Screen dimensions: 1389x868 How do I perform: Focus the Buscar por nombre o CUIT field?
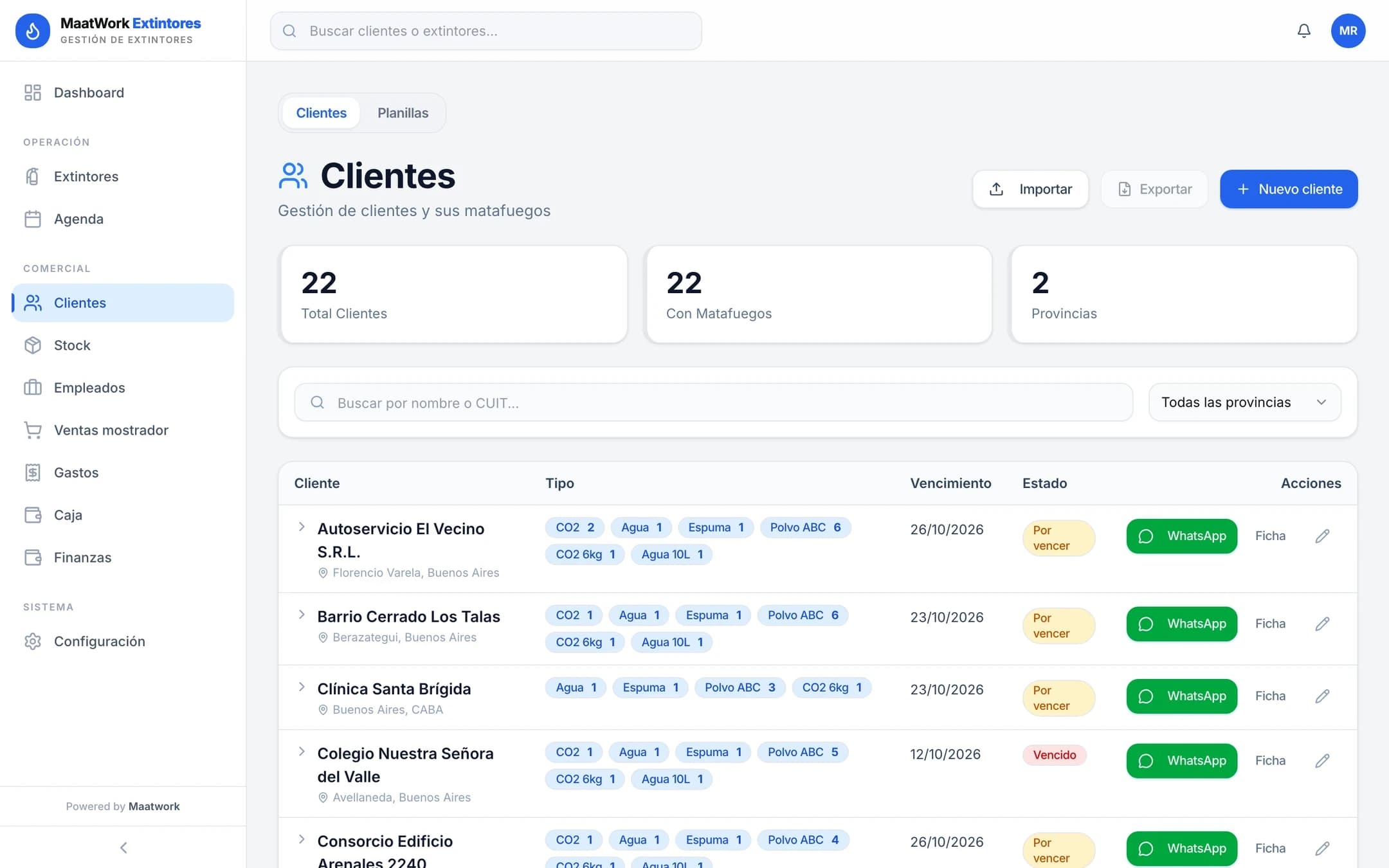(713, 402)
